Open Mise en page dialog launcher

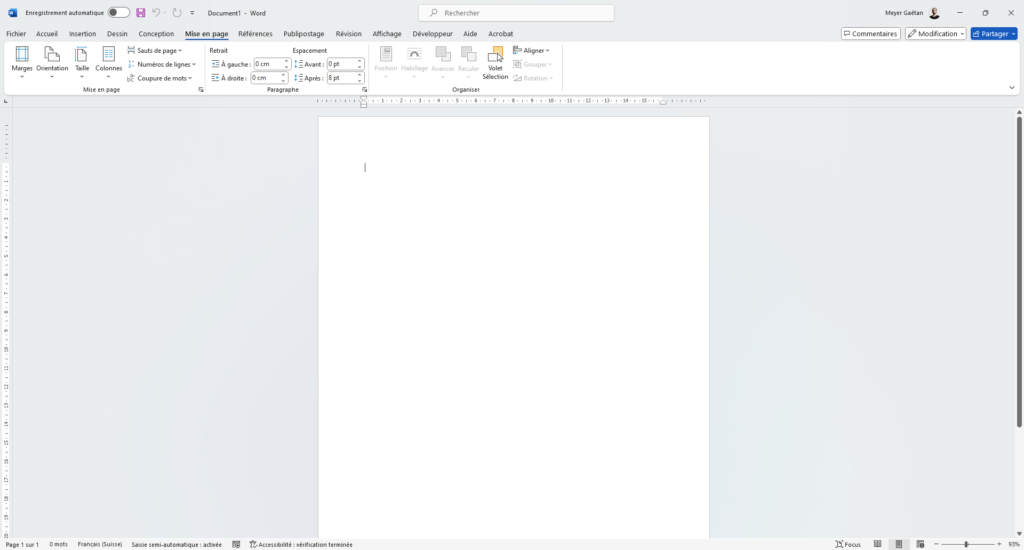(200, 89)
